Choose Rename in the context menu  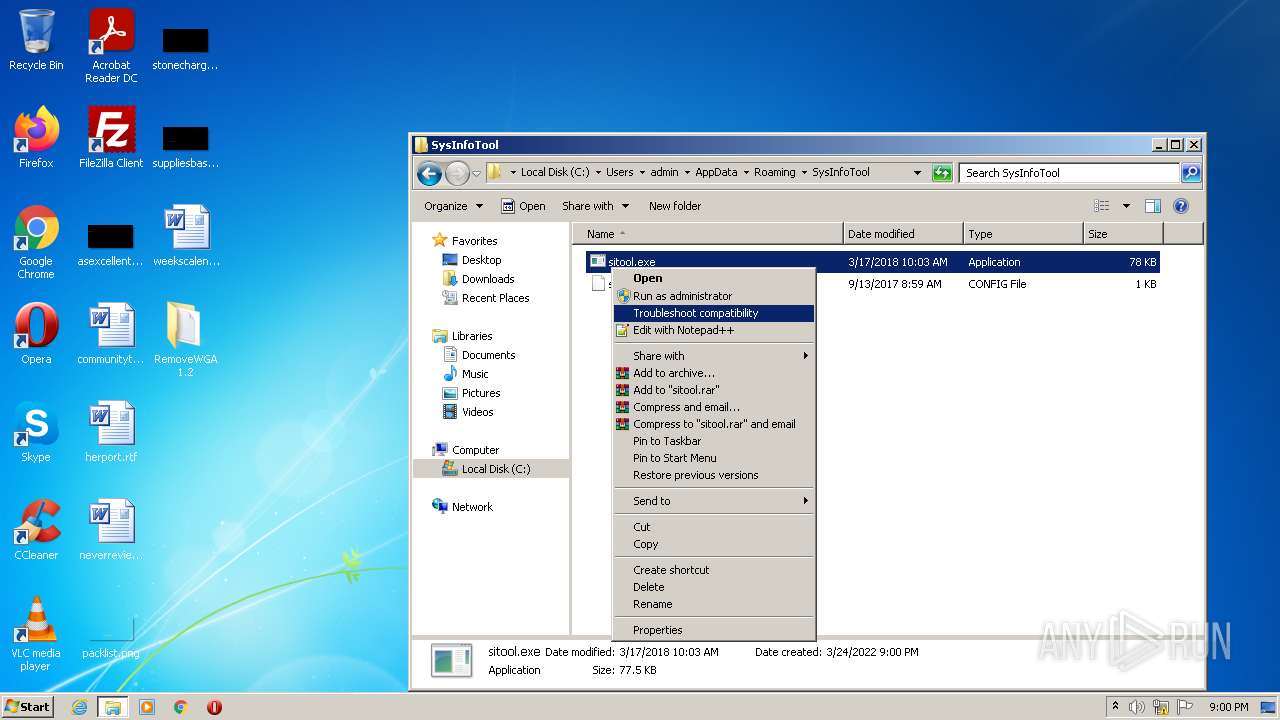(x=714, y=604)
